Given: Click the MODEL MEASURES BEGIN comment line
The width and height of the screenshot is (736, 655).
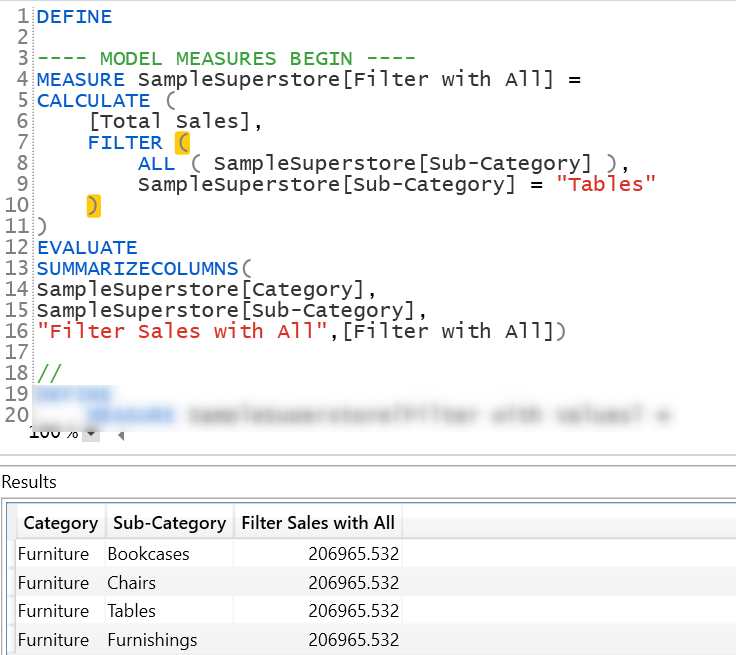Looking at the screenshot, I should click(x=226, y=58).
